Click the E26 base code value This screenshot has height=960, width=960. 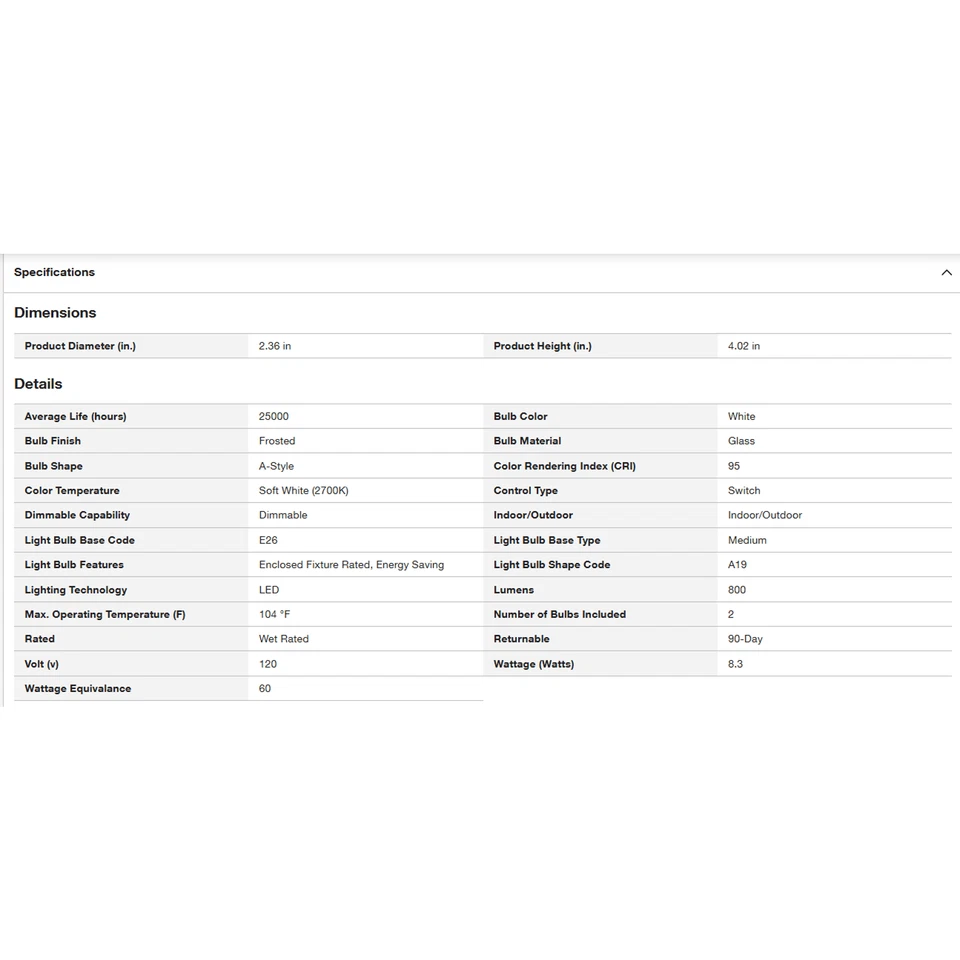pos(267,540)
